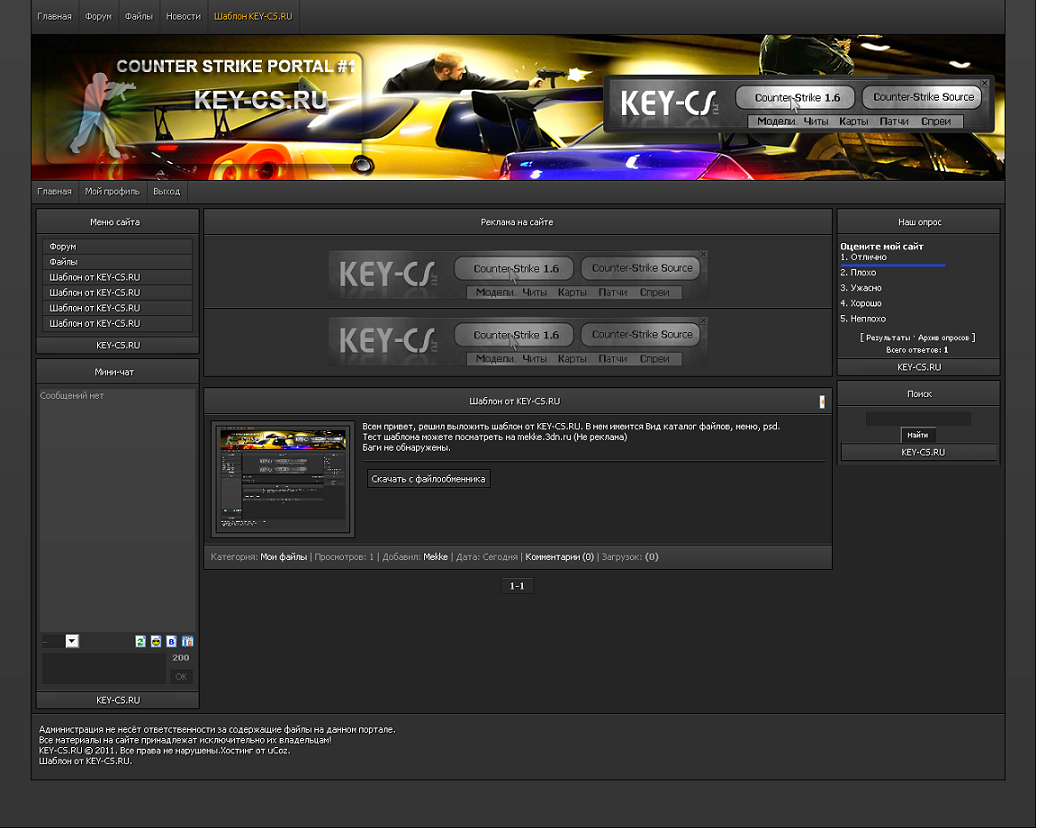Open Архив опросов link
The height and width of the screenshot is (829, 1037).
coord(943,337)
